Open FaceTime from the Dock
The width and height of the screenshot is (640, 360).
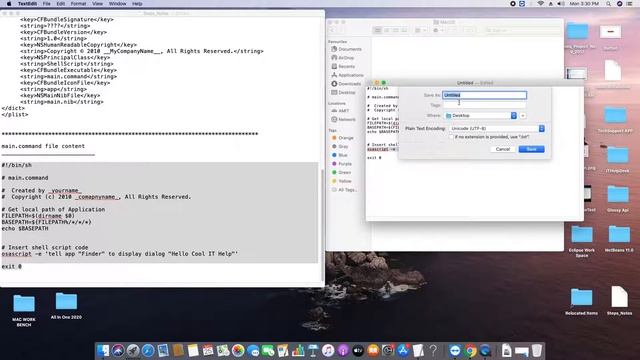(268, 350)
